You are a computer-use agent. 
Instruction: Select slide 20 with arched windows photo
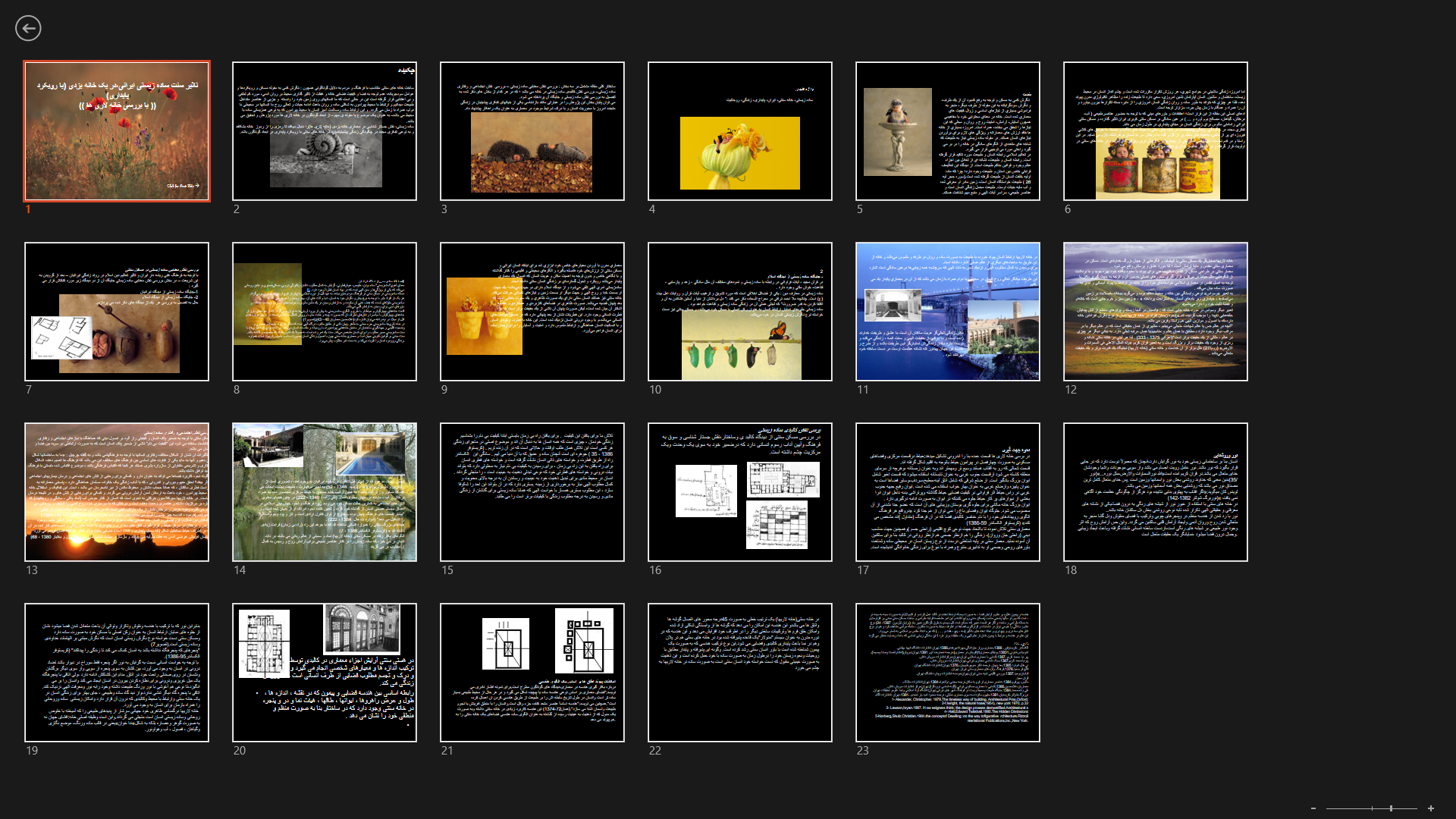point(325,673)
